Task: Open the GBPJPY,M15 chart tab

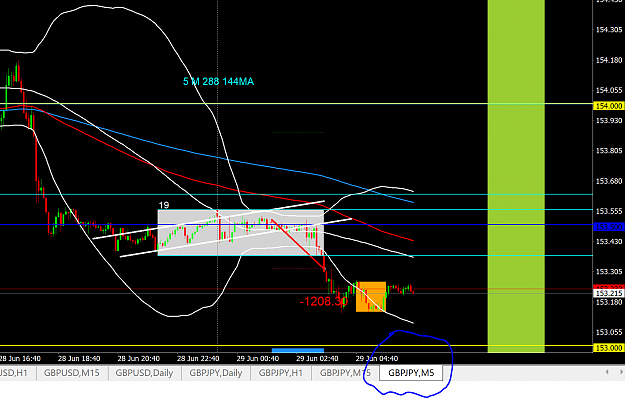Action: tap(345, 373)
